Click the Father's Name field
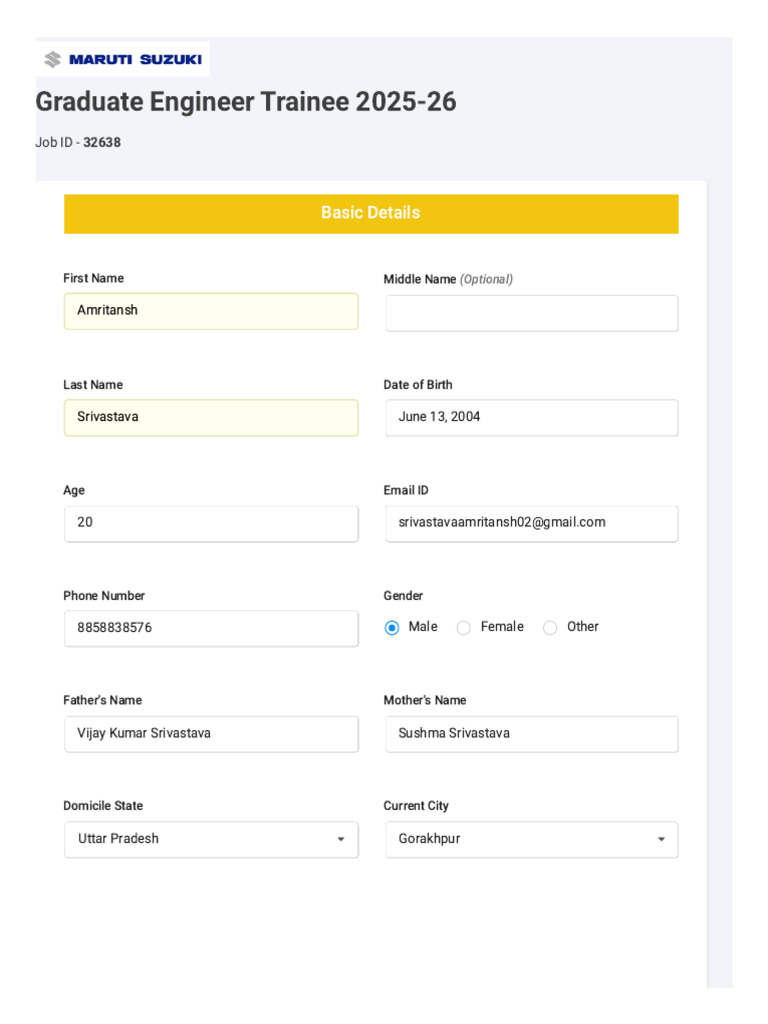 click(211, 733)
